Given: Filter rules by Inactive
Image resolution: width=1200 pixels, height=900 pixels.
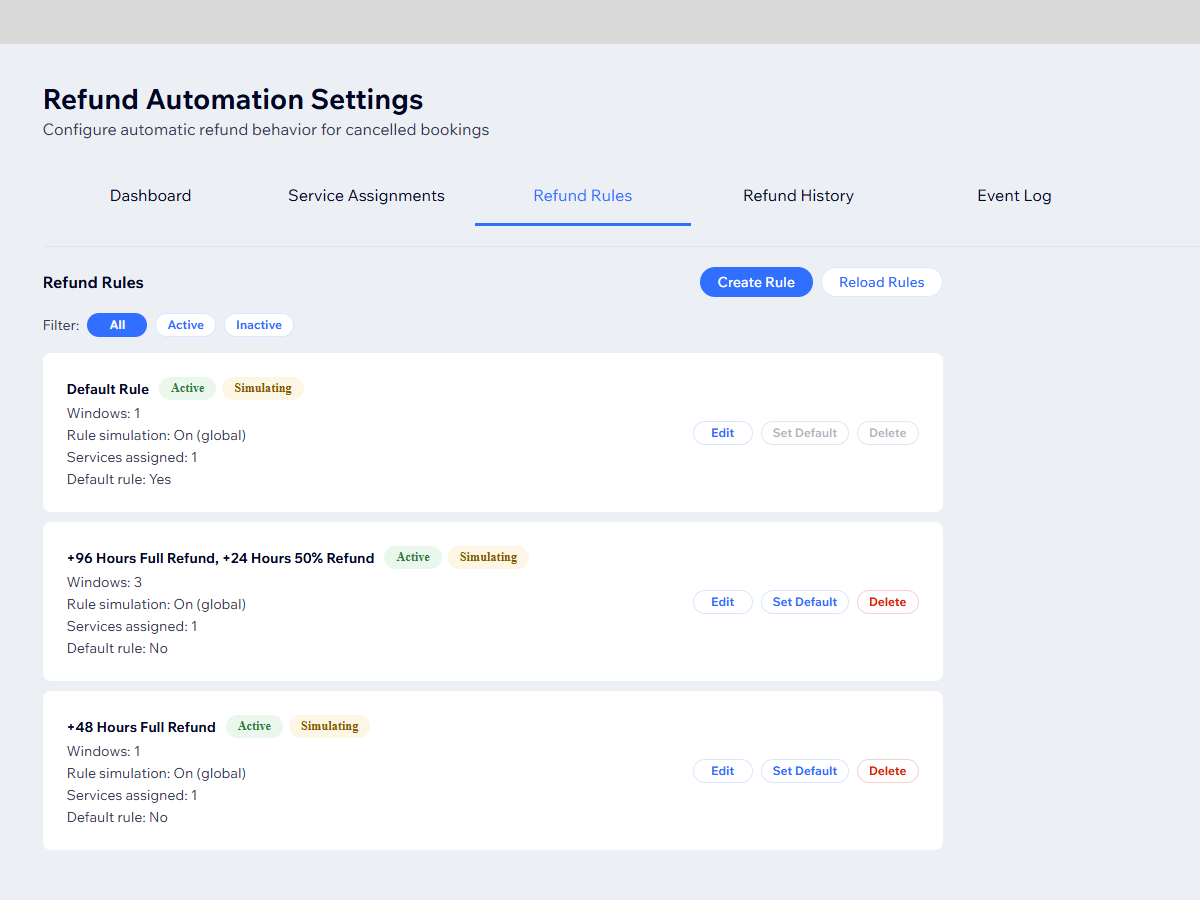Looking at the screenshot, I should pyautogui.click(x=259, y=325).
